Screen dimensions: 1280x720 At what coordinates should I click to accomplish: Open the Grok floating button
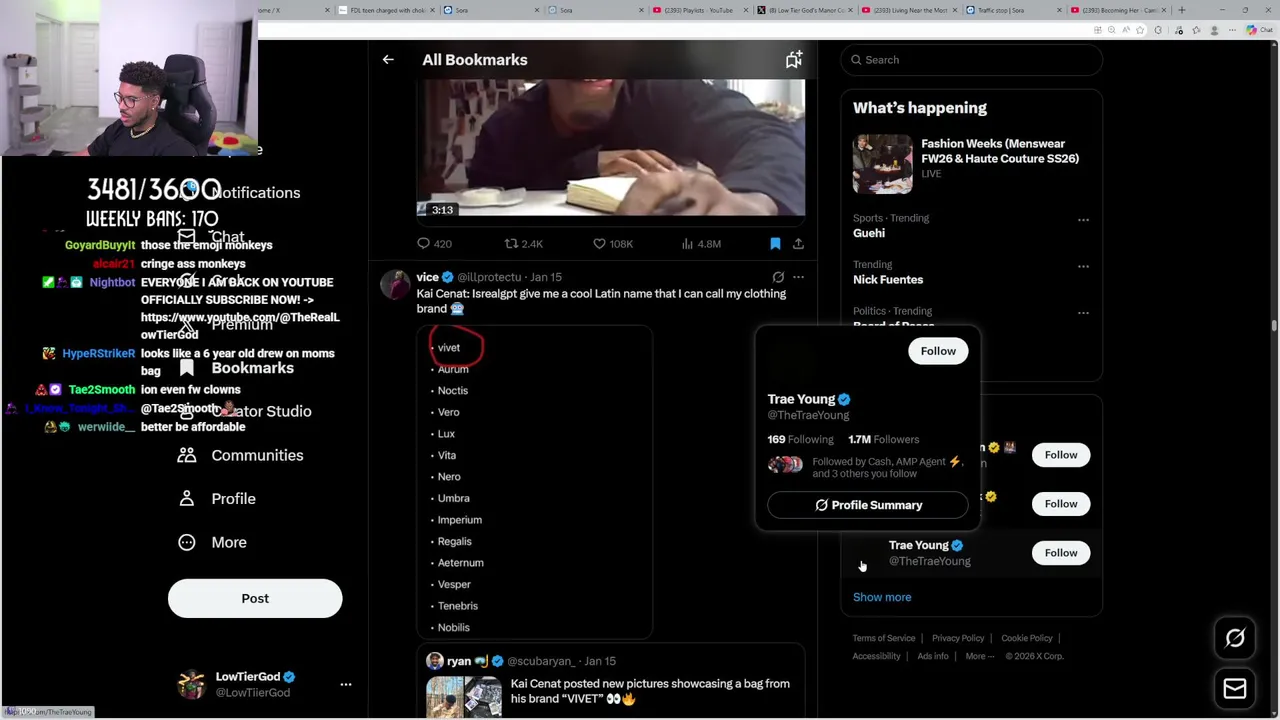pyautogui.click(x=1235, y=638)
